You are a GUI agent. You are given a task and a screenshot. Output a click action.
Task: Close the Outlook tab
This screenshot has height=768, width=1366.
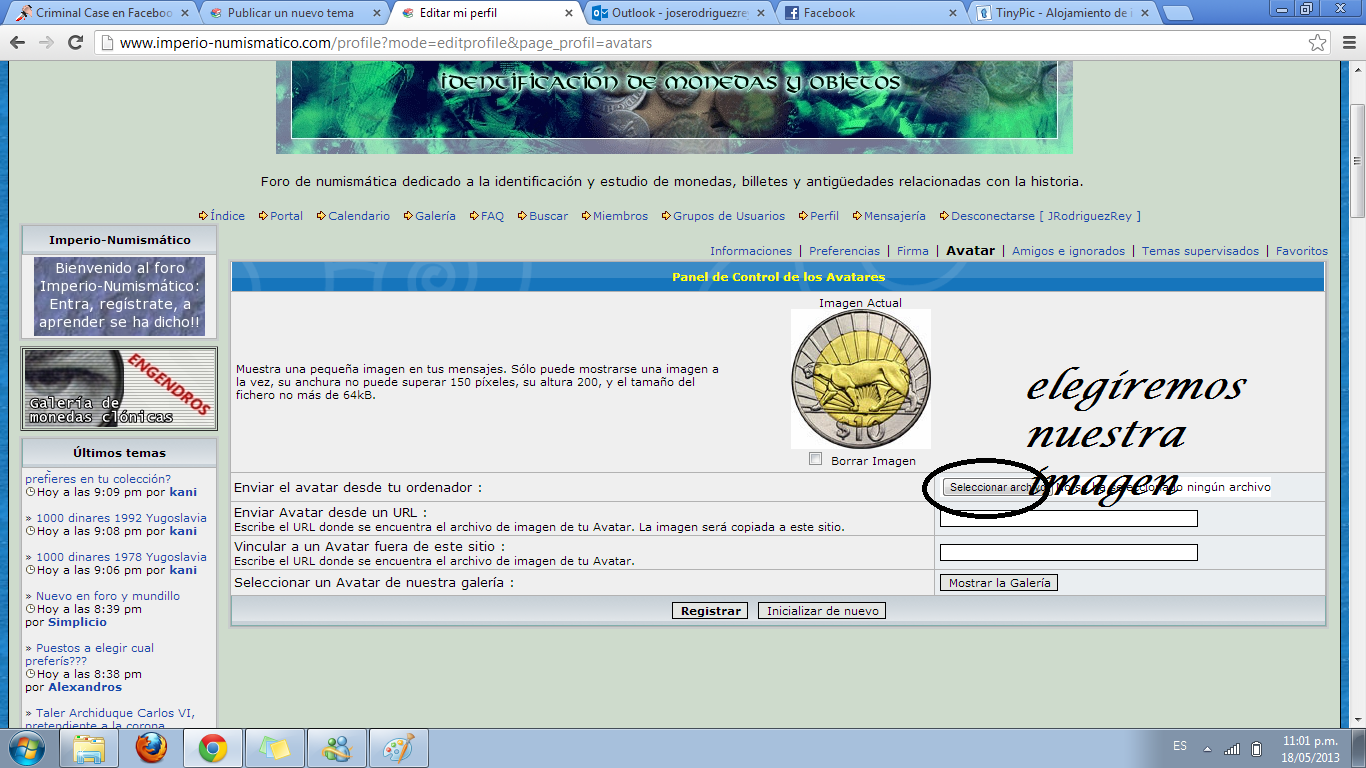760,13
